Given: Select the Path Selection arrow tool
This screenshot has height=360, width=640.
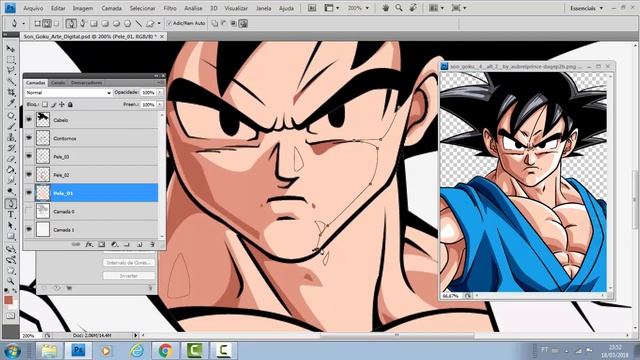Looking at the screenshot, I should pyautogui.click(x=11, y=225).
